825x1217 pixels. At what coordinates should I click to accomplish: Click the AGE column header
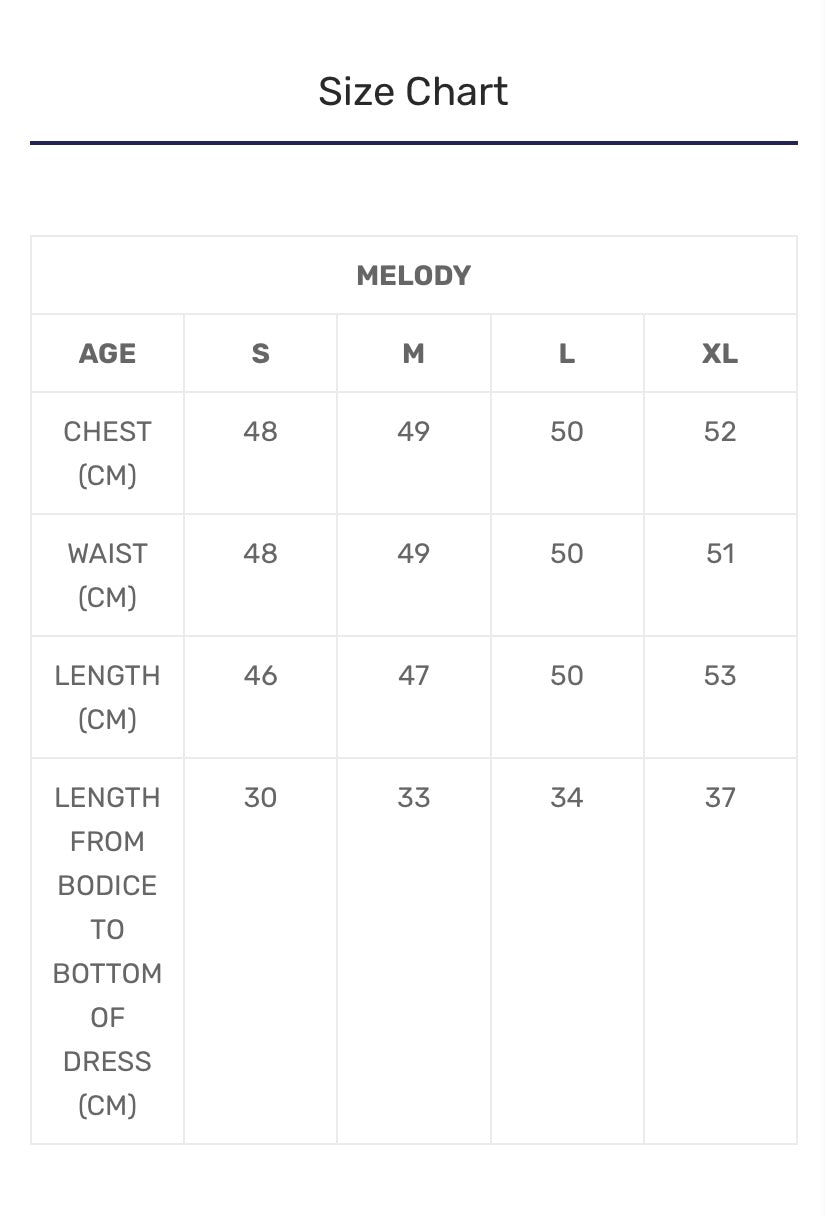107,354
